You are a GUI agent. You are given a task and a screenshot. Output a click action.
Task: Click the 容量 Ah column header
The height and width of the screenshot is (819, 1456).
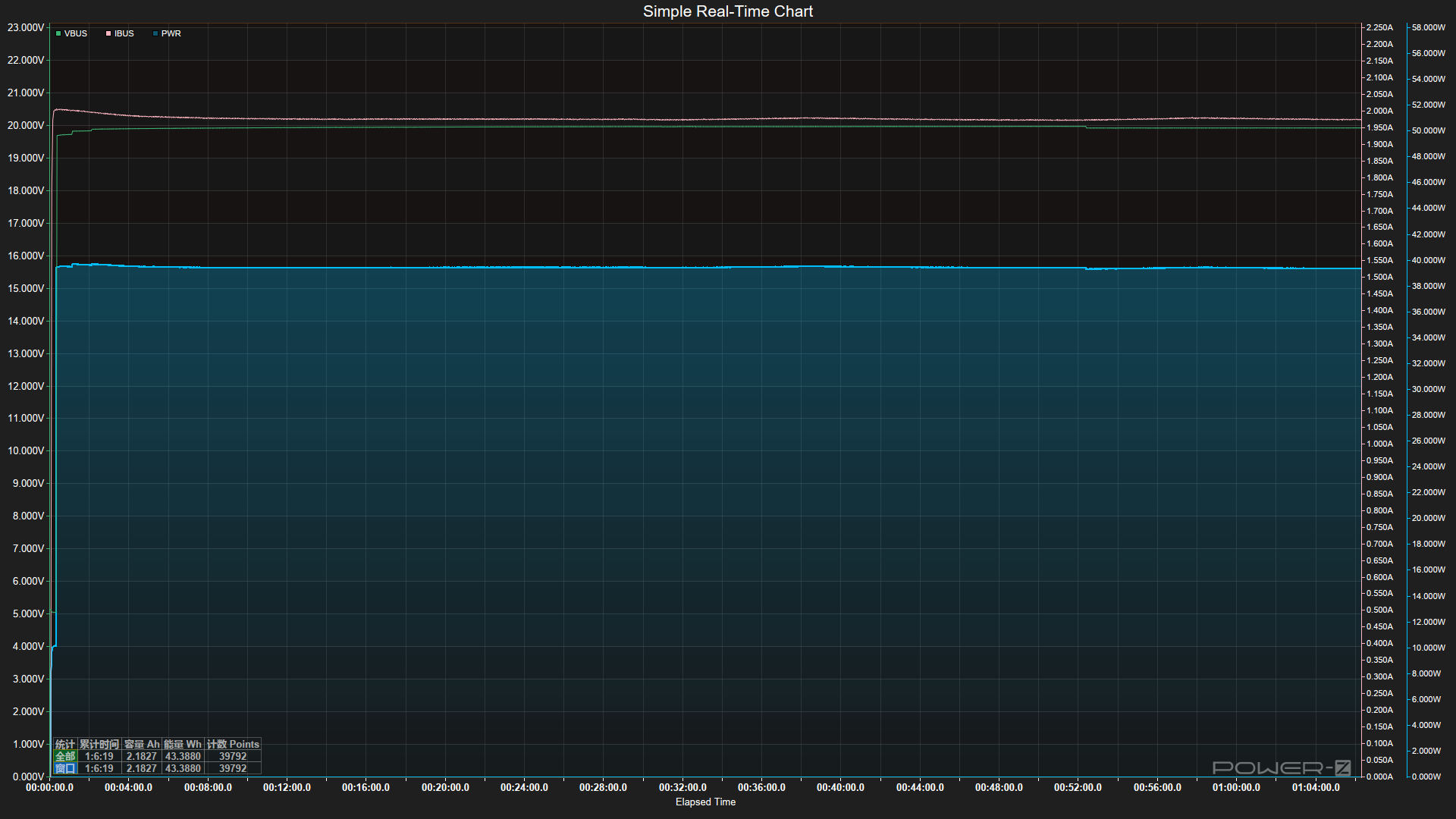142,744
